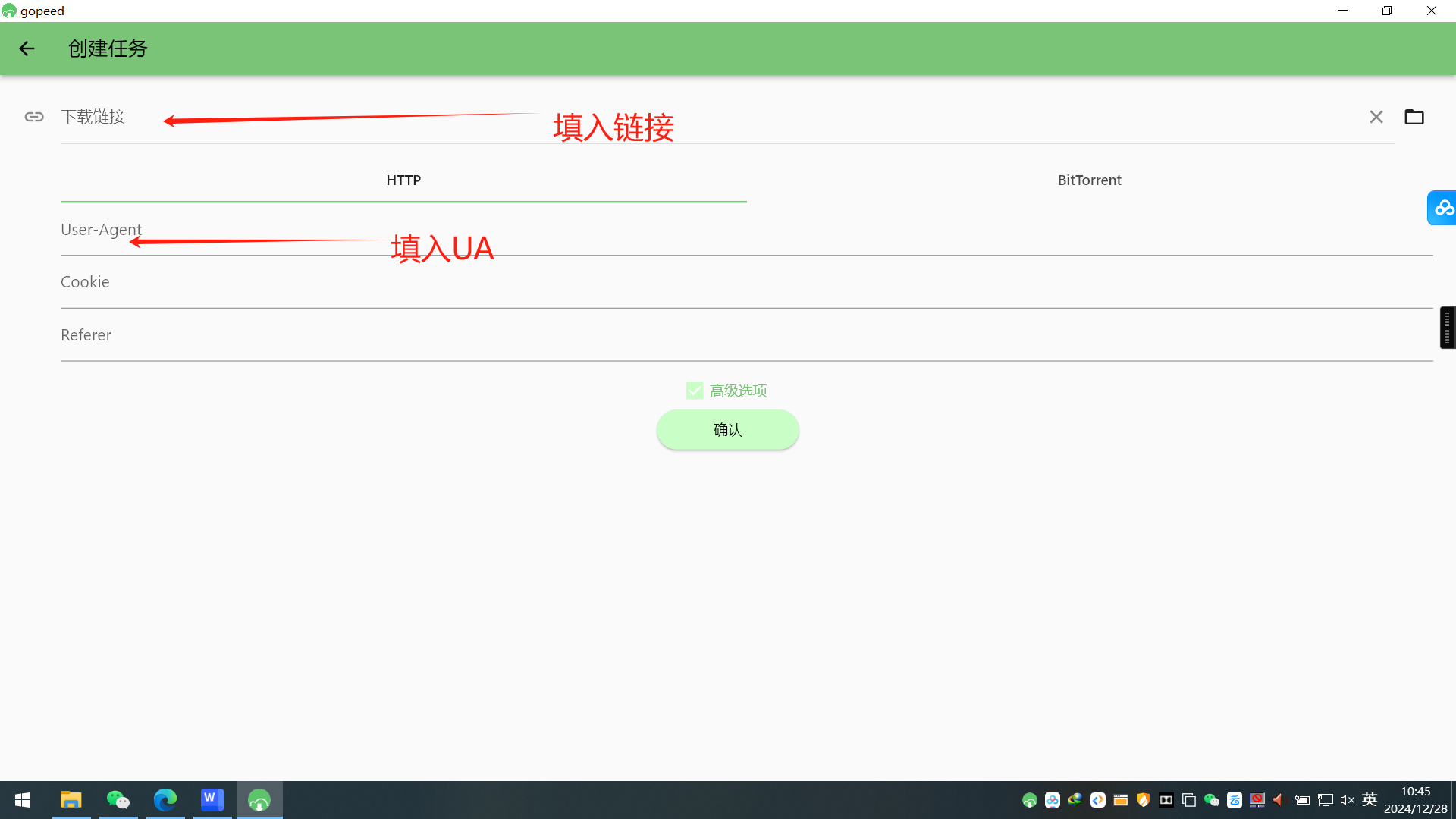Open the Baidu Netdisk floating icon

[x=1443, y=208]
